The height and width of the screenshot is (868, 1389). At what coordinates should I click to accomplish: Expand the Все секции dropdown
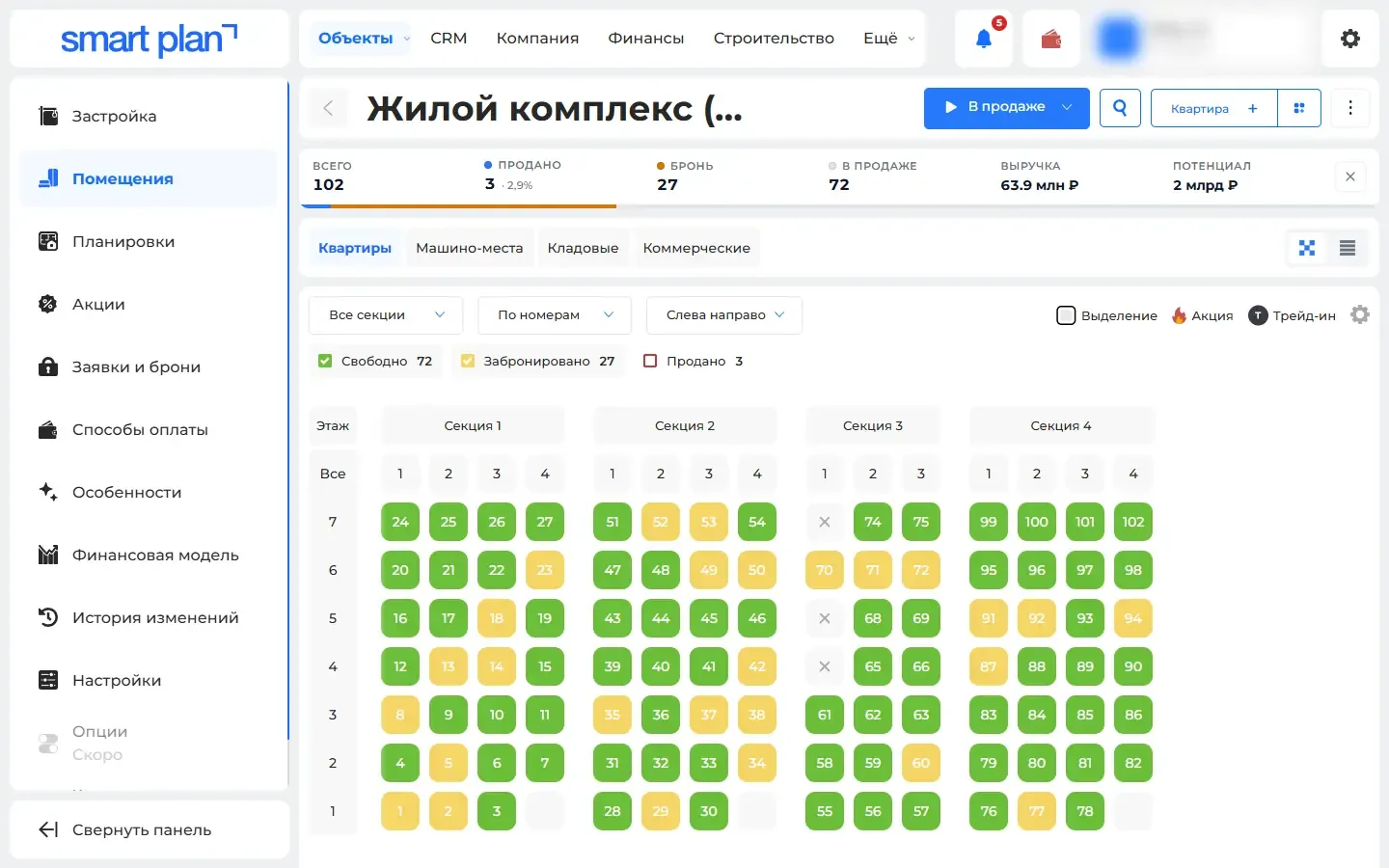click(x=386, y=315)
